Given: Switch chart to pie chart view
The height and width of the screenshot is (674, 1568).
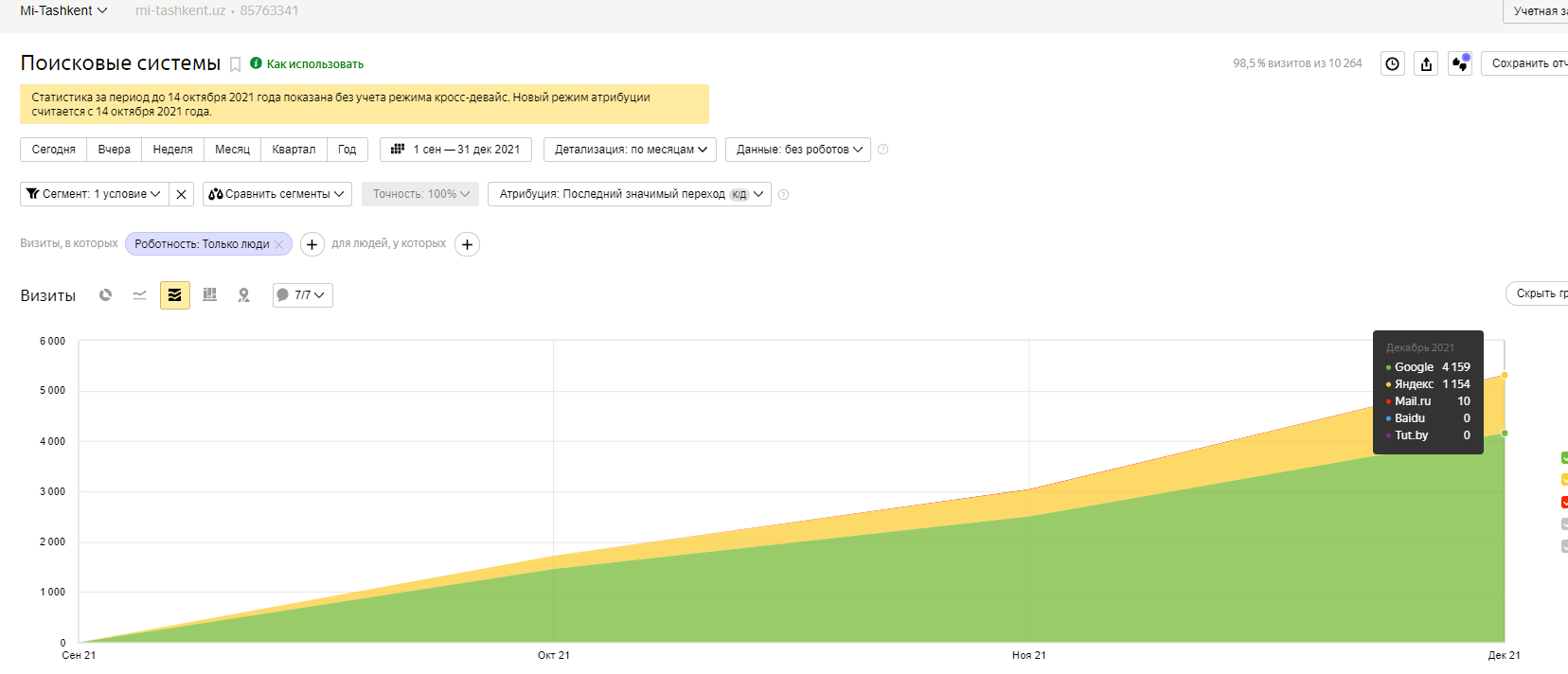Looking at the screenshot, I should pos(106,295).
